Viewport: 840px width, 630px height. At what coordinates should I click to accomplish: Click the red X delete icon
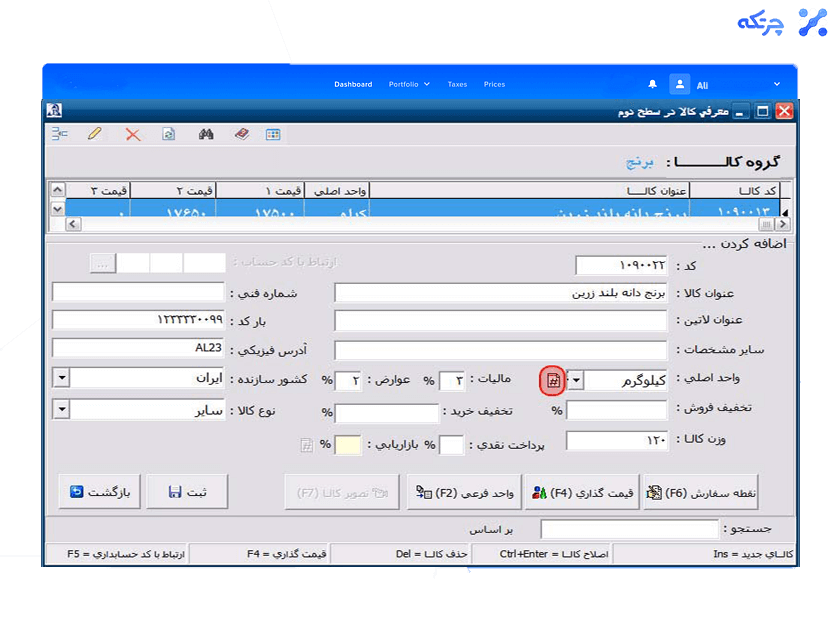coord(133,134)
